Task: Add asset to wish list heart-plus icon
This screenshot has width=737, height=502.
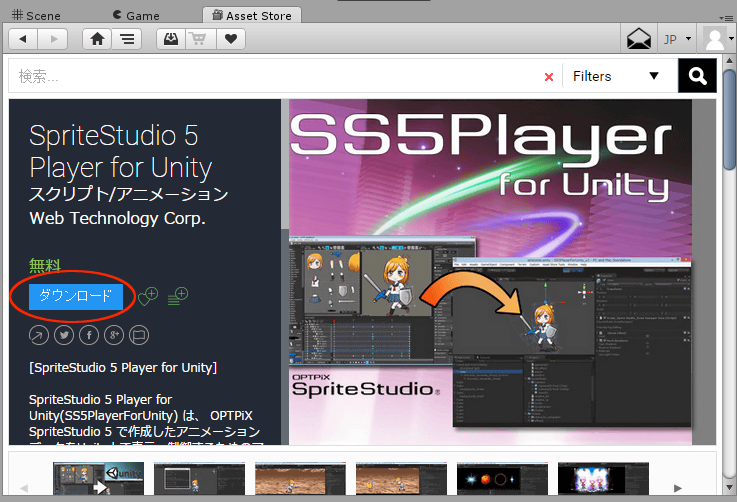Action: (148, 296)
